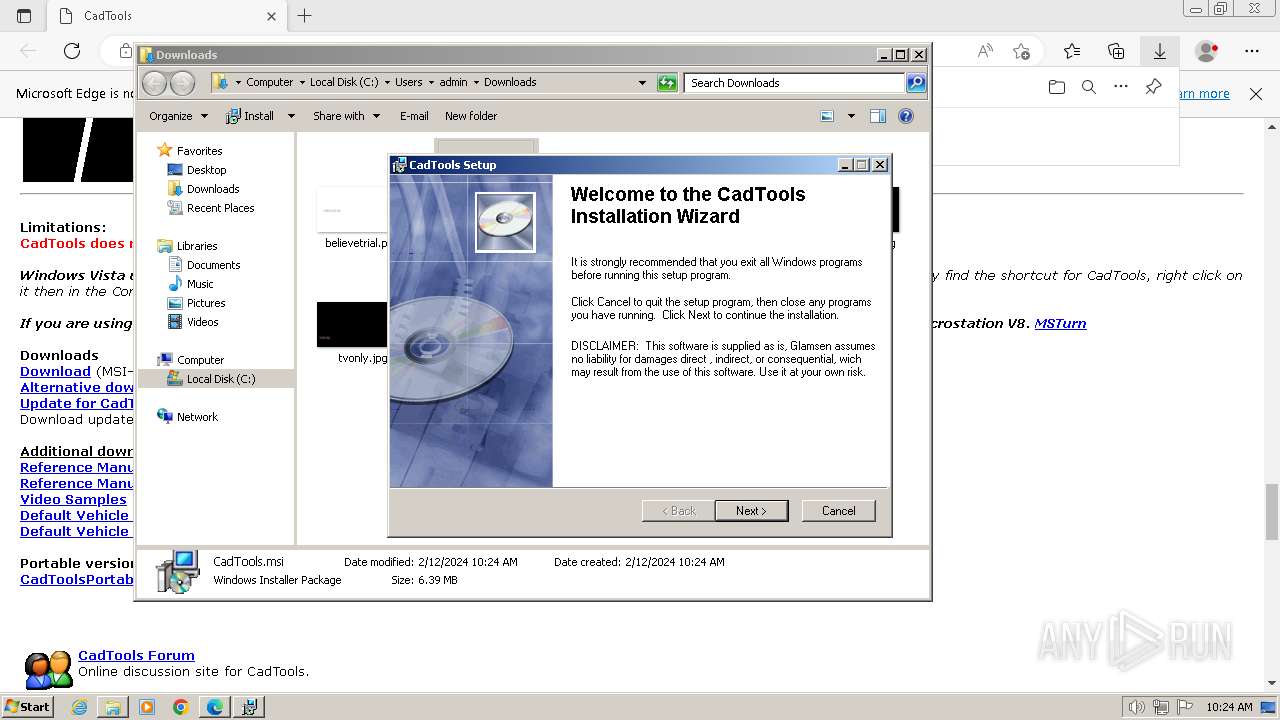Open Desktop in navigation pane

point(206,170)
